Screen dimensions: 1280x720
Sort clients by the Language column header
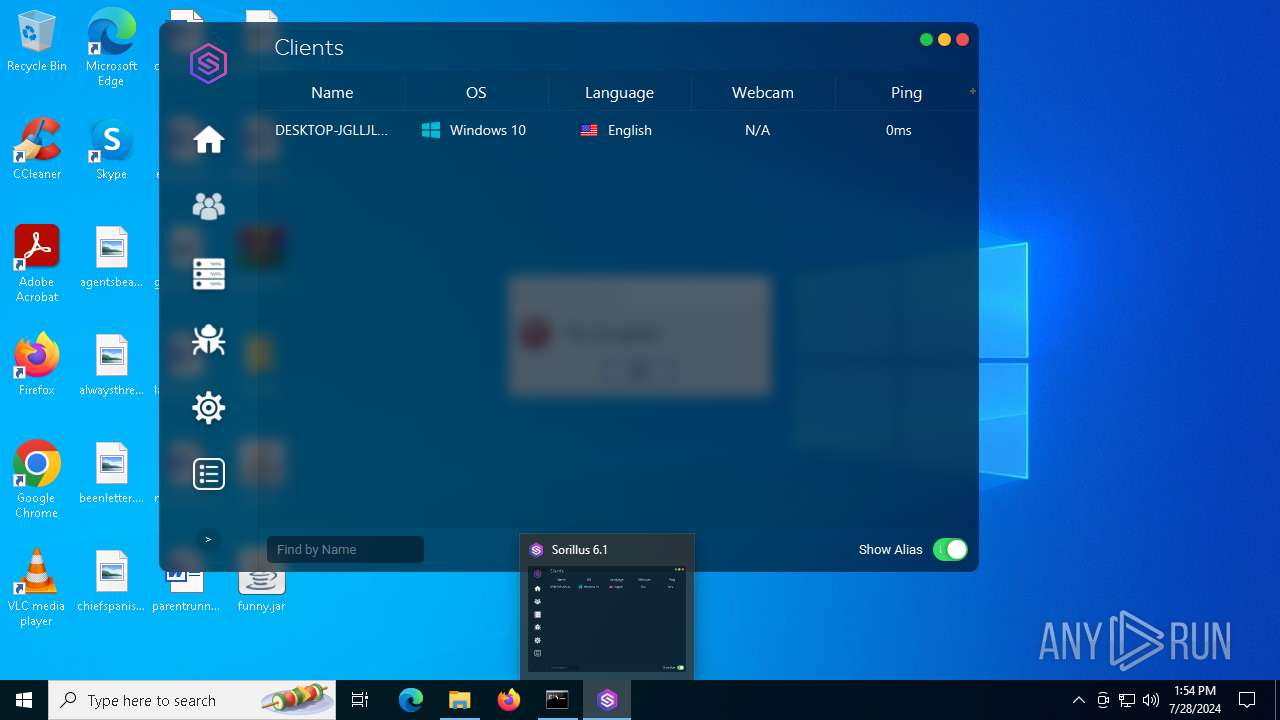pos(619,92)
